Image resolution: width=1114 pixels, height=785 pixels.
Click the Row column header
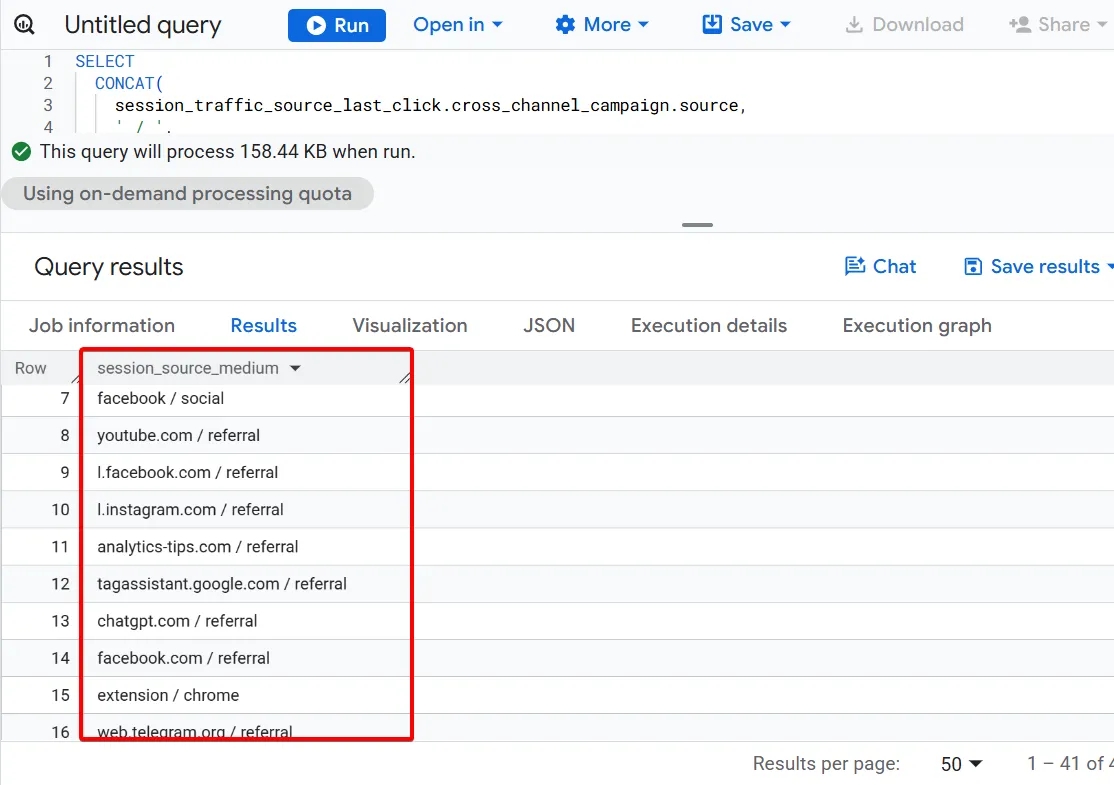point(31,368)
